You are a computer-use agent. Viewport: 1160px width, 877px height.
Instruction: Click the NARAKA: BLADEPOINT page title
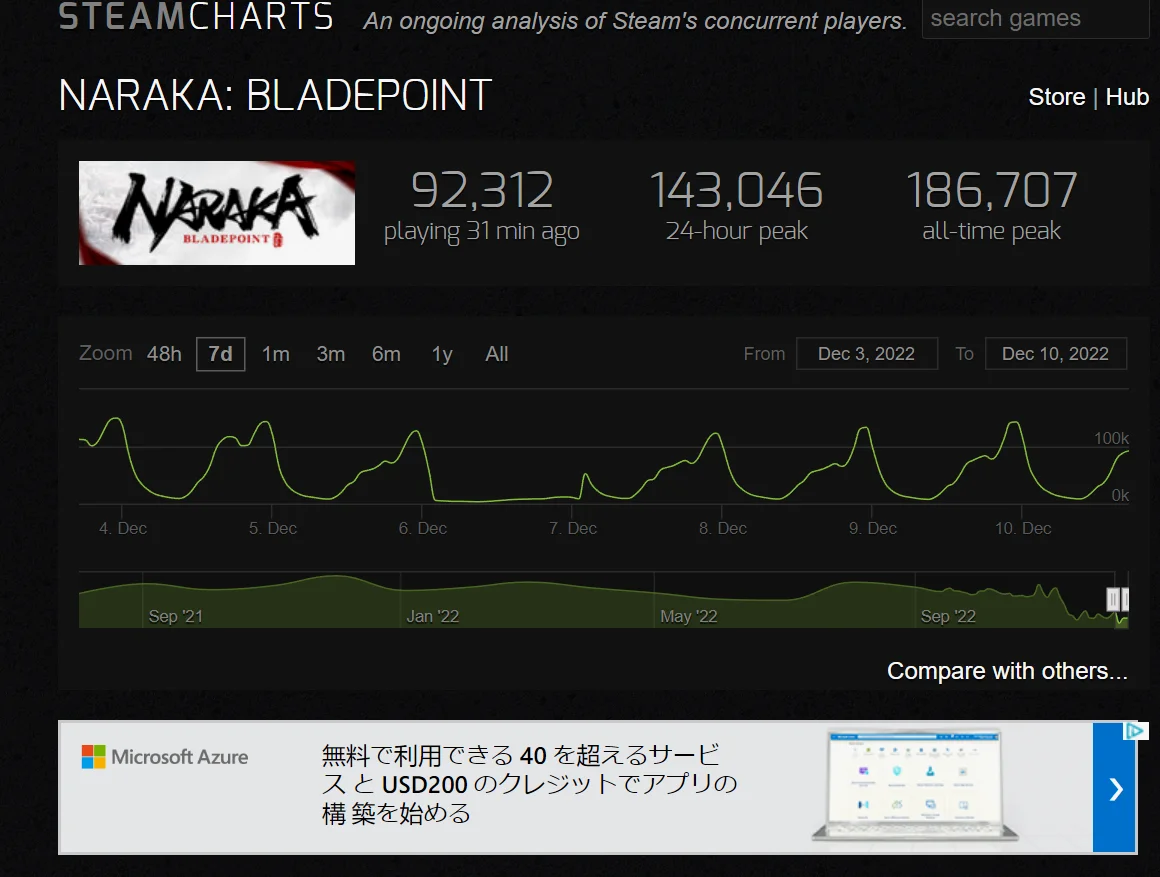275,95
